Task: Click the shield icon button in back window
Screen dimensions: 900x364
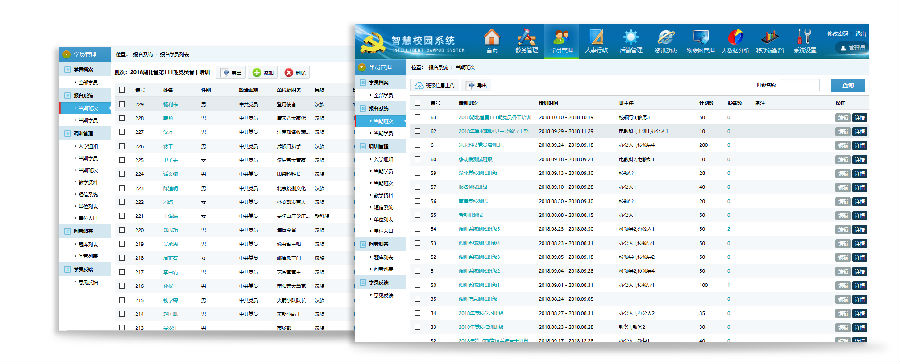Action: click(x=232, y=73)
